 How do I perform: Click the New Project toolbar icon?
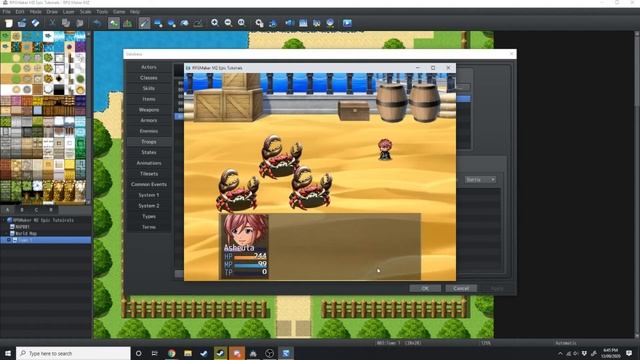[9, 23]
